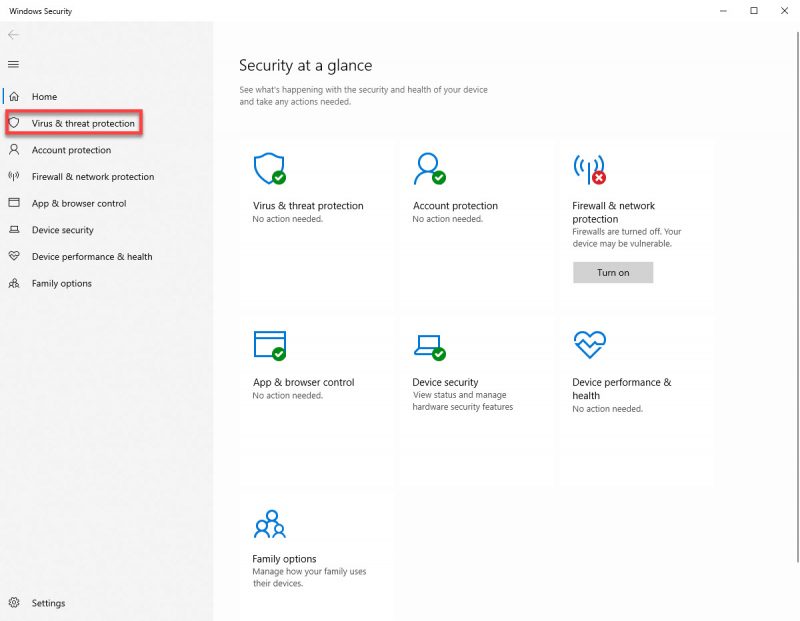Click the back arrow at top left
The image size is (800, 621).
pyautogui.click(x=13, y=35)
